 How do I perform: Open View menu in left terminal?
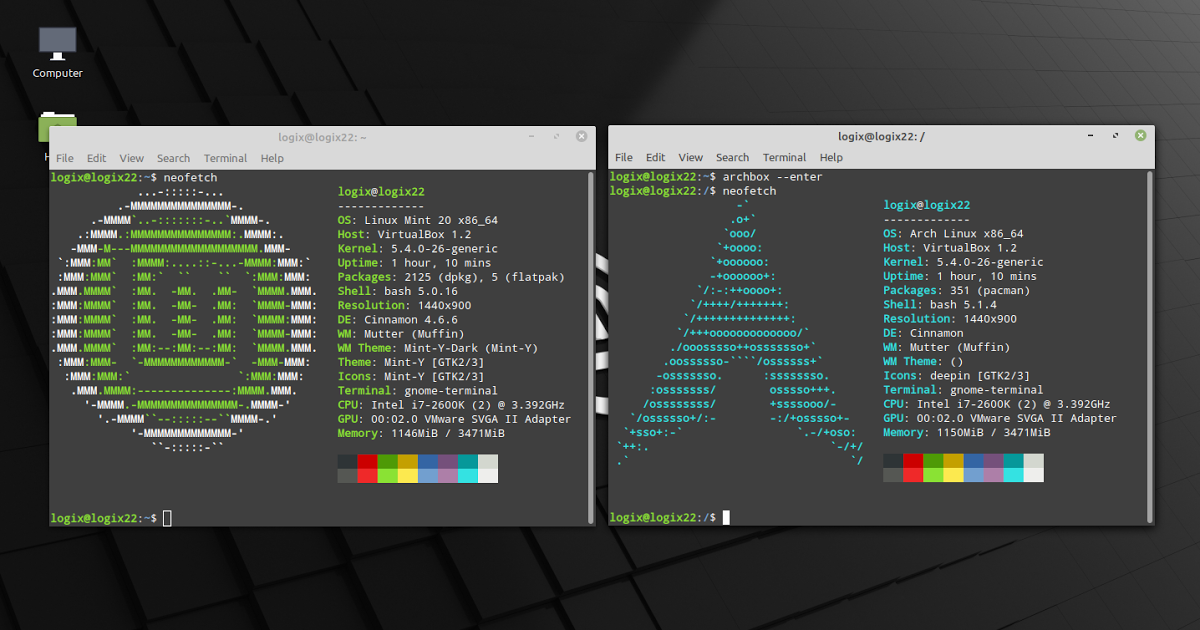(x=132, y=158)
